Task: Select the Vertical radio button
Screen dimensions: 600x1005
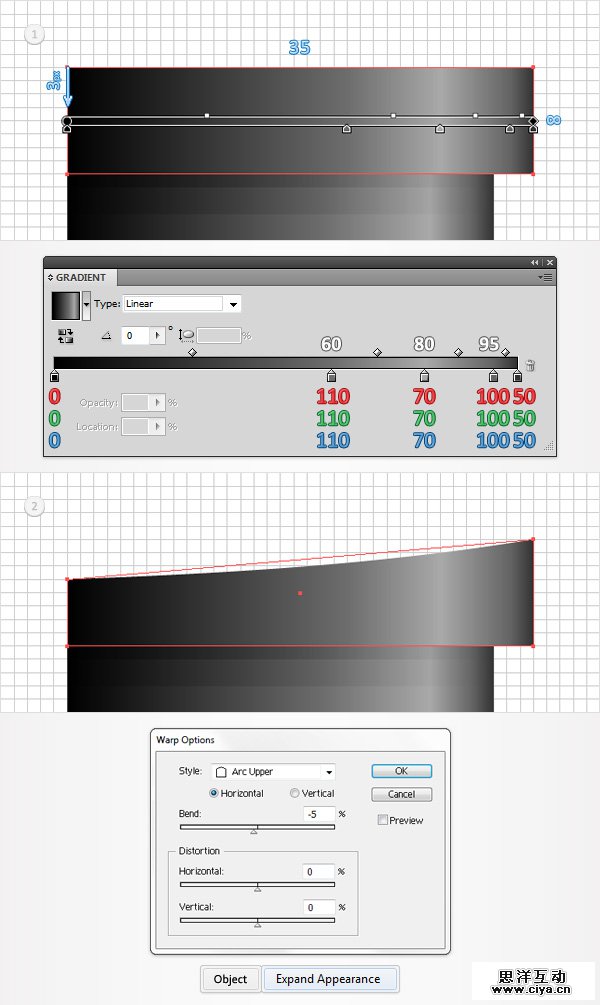Action: (294, 793)
